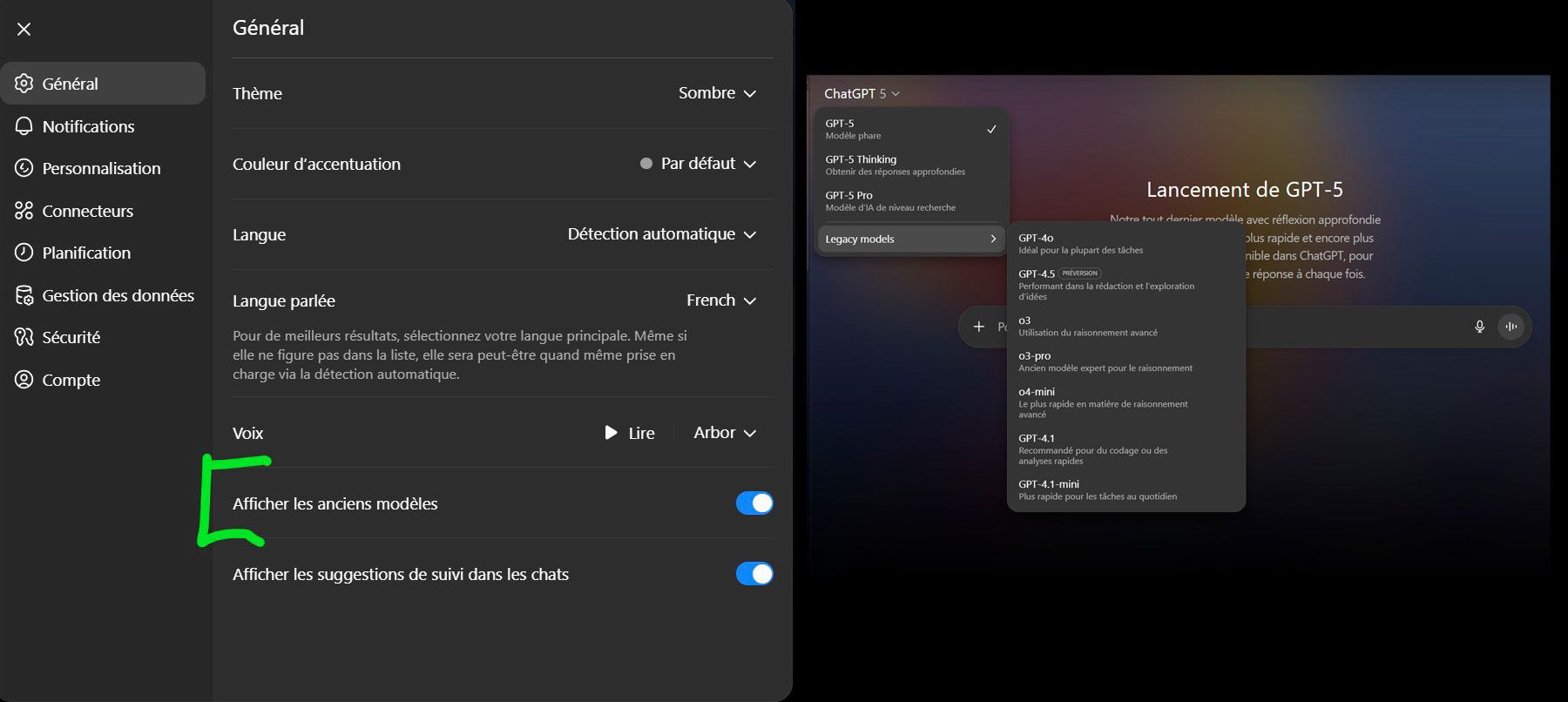Click the Lire play button label
Viewport: 1568px width, 702px height.
click(x=642, y=433)
